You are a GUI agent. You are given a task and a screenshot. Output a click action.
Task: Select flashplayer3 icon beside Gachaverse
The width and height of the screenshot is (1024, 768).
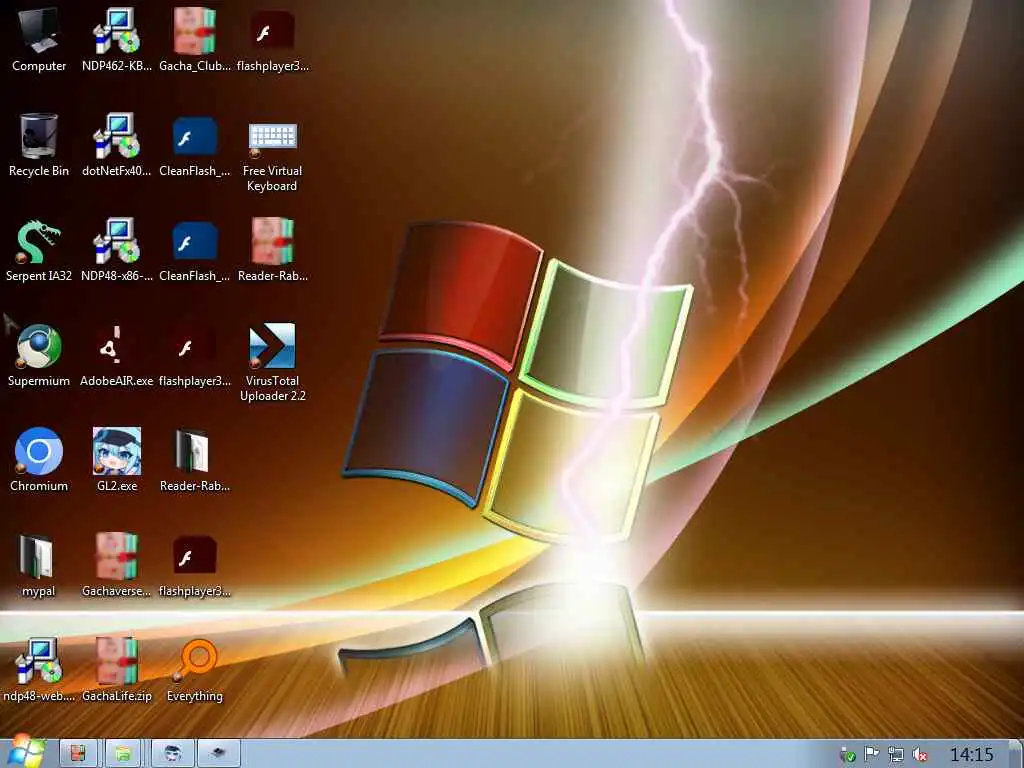(195, 565)
